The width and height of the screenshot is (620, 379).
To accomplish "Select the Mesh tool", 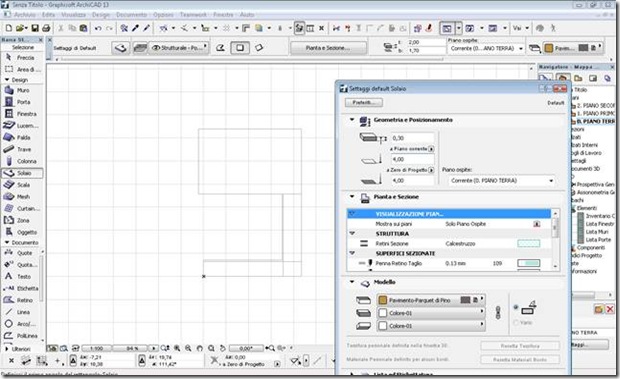I will (22, 197).
